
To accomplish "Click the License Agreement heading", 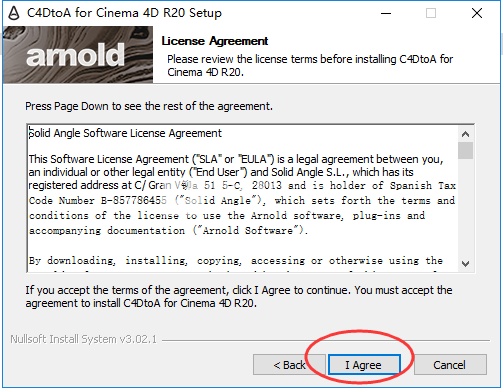I will (215, 41).
